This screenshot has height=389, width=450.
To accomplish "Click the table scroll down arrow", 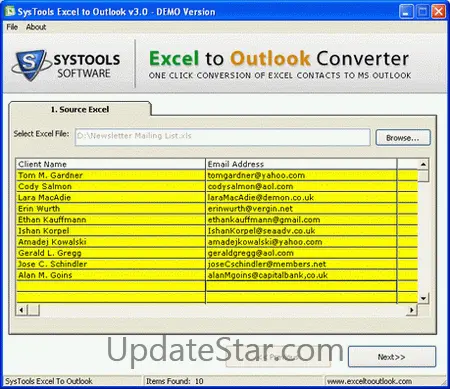I will click(423, 298).
